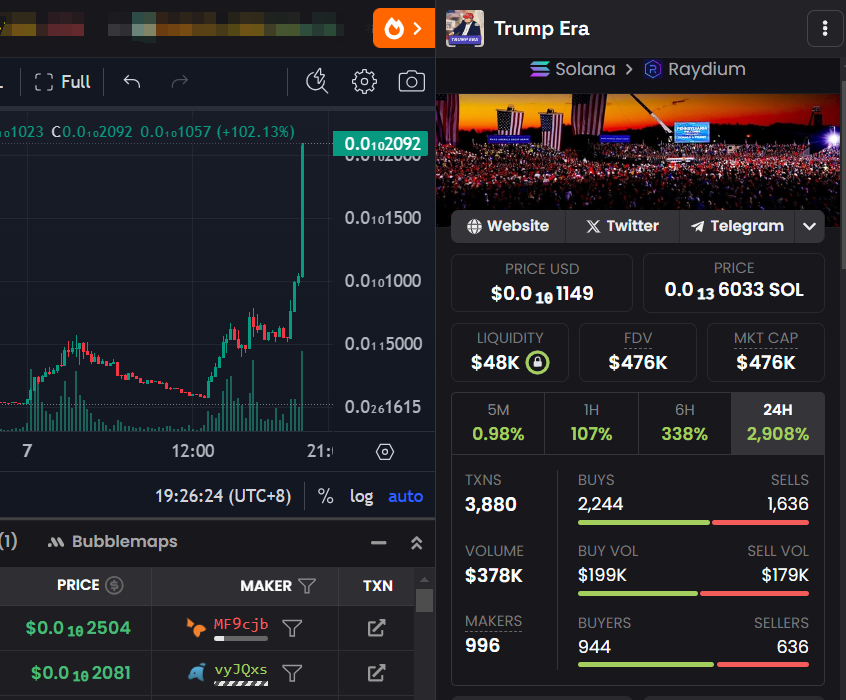Viewport: 846px width, 700px height.
Task: Select the 5M timeframe tab
Action: tap(498, 423)
